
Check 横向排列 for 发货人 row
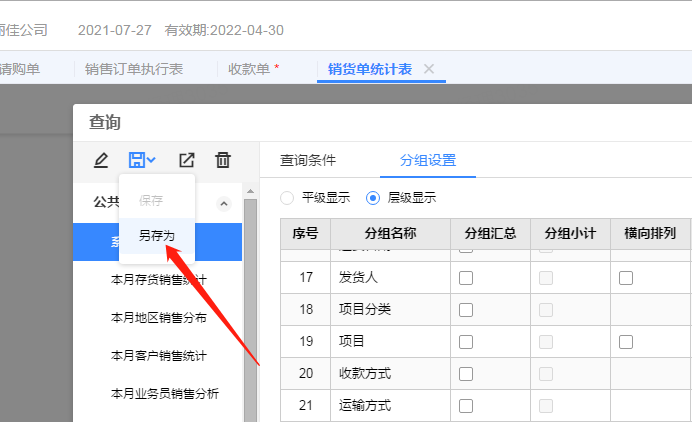[626, 278]
